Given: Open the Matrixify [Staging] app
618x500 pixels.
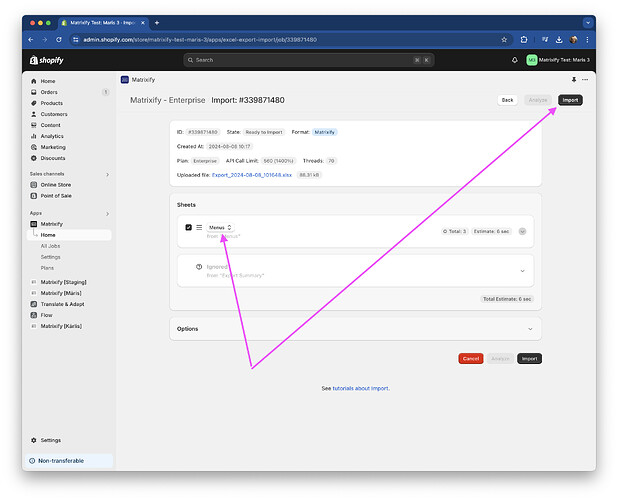Looking at the screenshot, I should coord(63,282).
